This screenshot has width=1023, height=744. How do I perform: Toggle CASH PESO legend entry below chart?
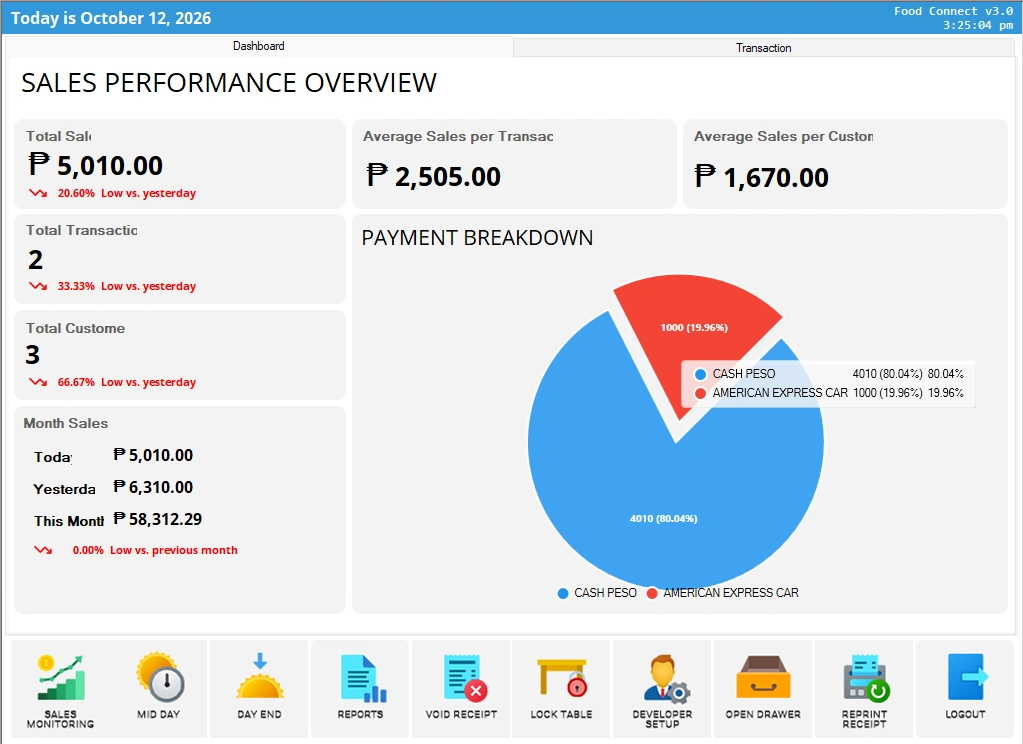pos(597,593)
